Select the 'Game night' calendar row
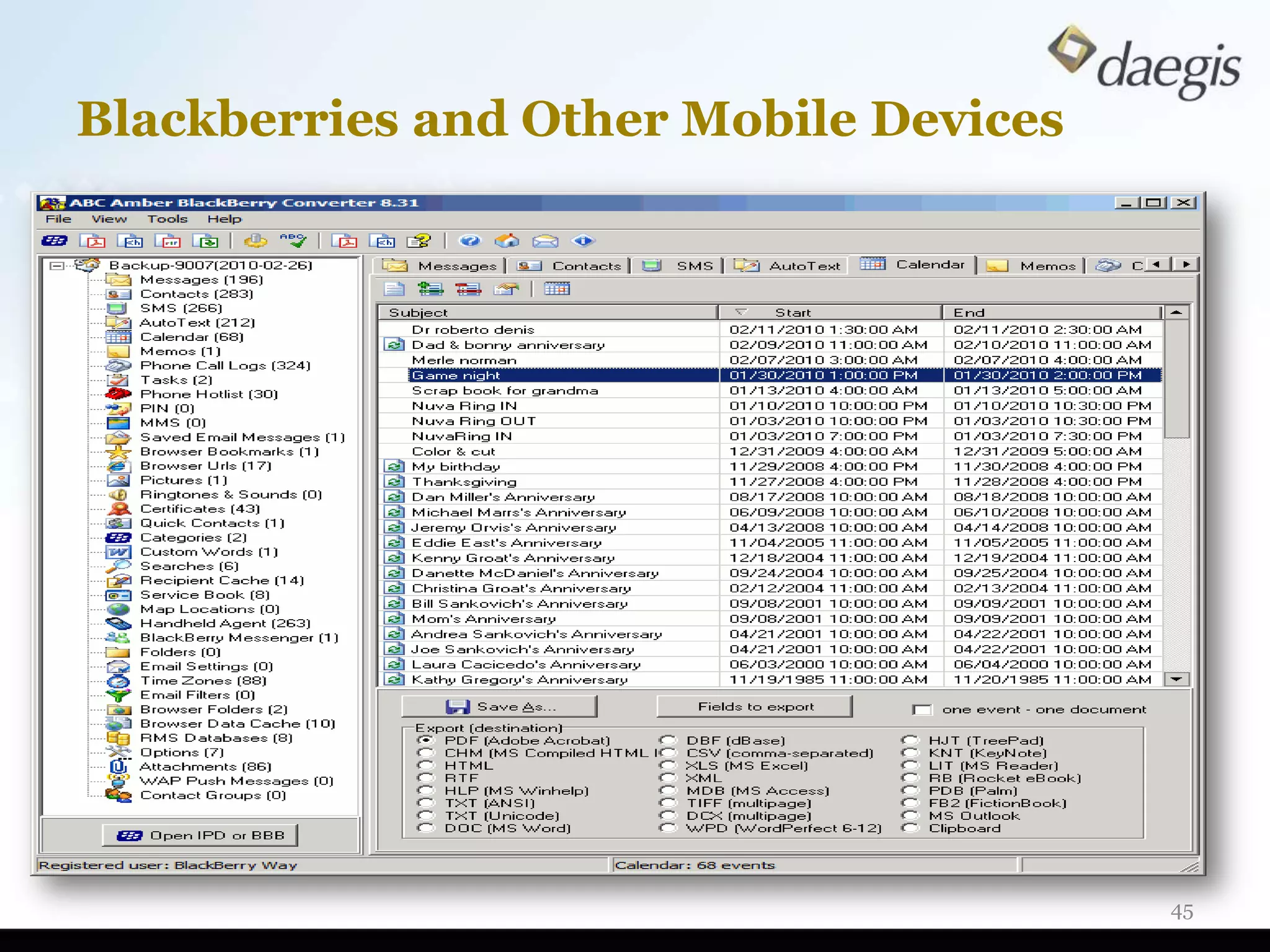This screenshot has width=1270, height=952. pyautogui.click(x=770, y=375)
